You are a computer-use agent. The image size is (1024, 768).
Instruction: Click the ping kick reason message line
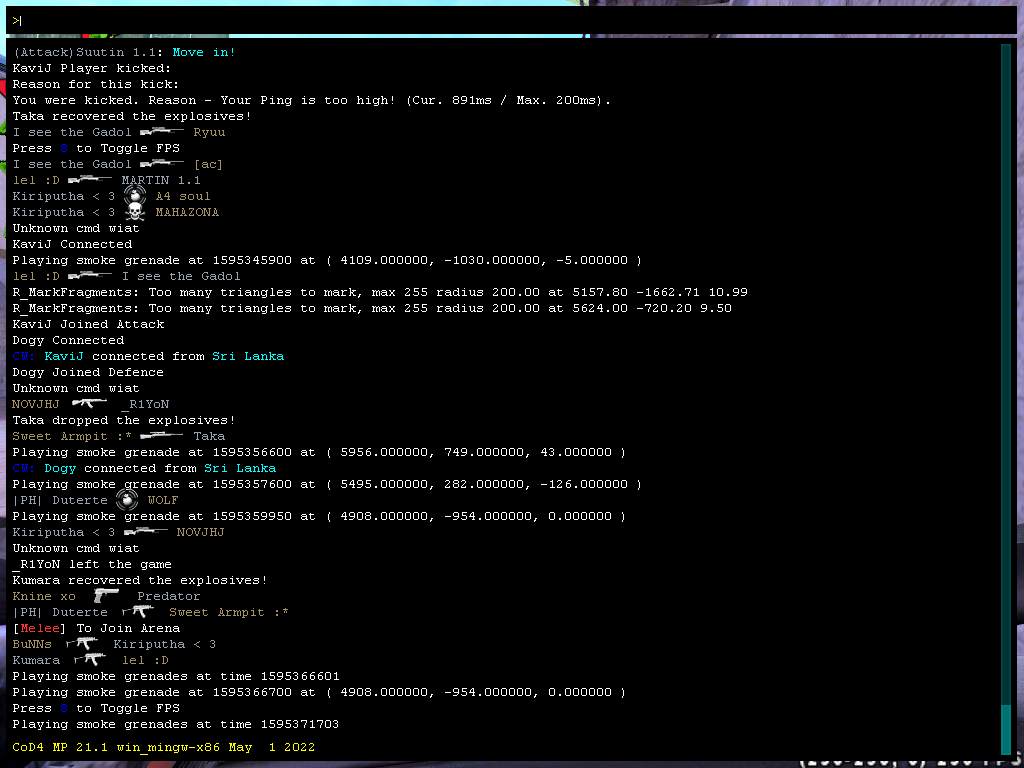311,100
